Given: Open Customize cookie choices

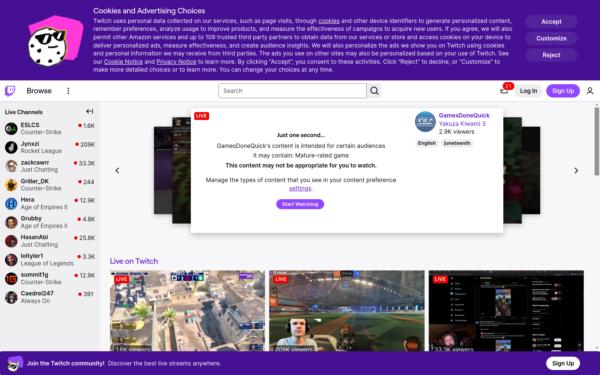Looking at the screenshot, I should click(551, 38).
